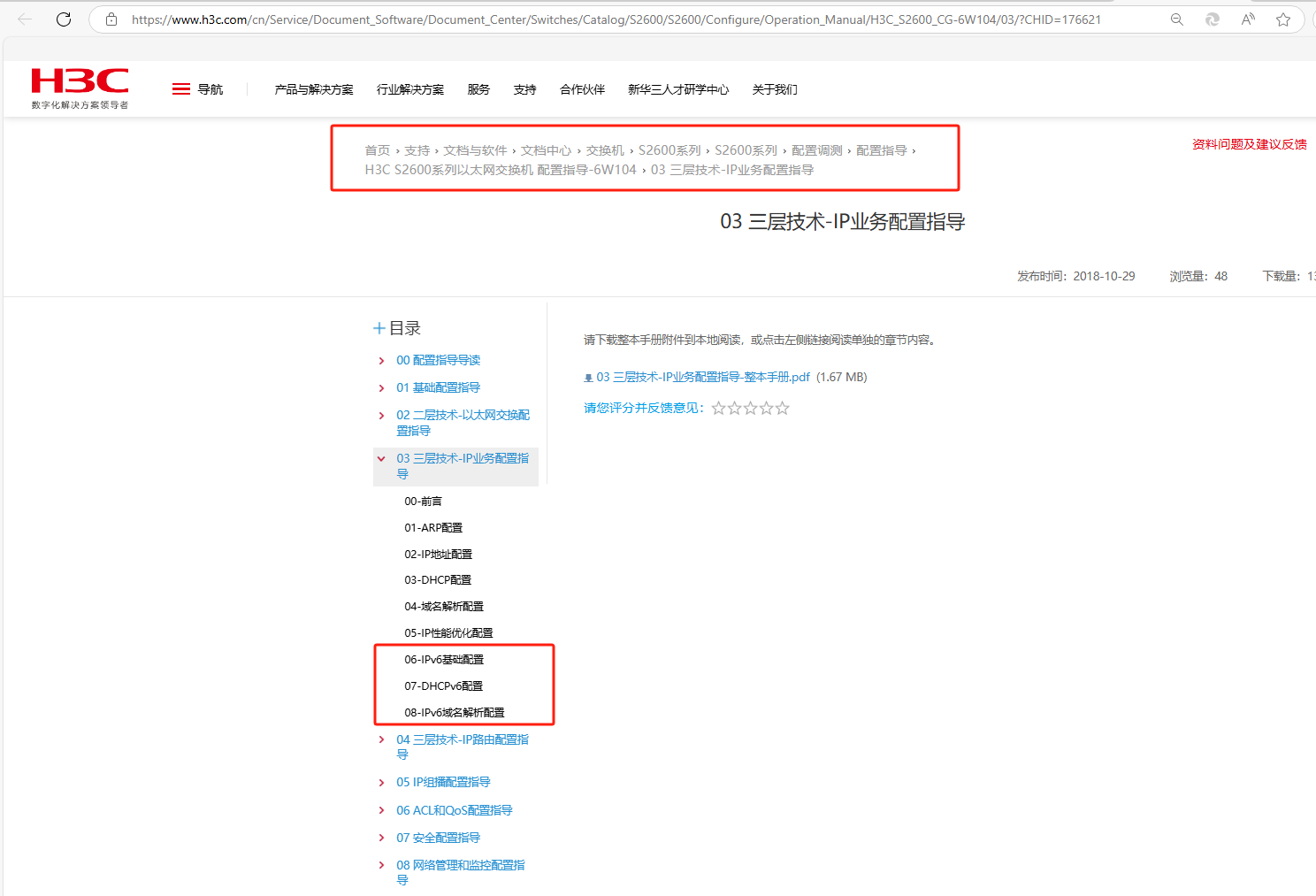Viewport: 1316px width, 896px height.
Task: Open the 05 IP组播配置指导 tree entry
Action: (x=443, y=783)
